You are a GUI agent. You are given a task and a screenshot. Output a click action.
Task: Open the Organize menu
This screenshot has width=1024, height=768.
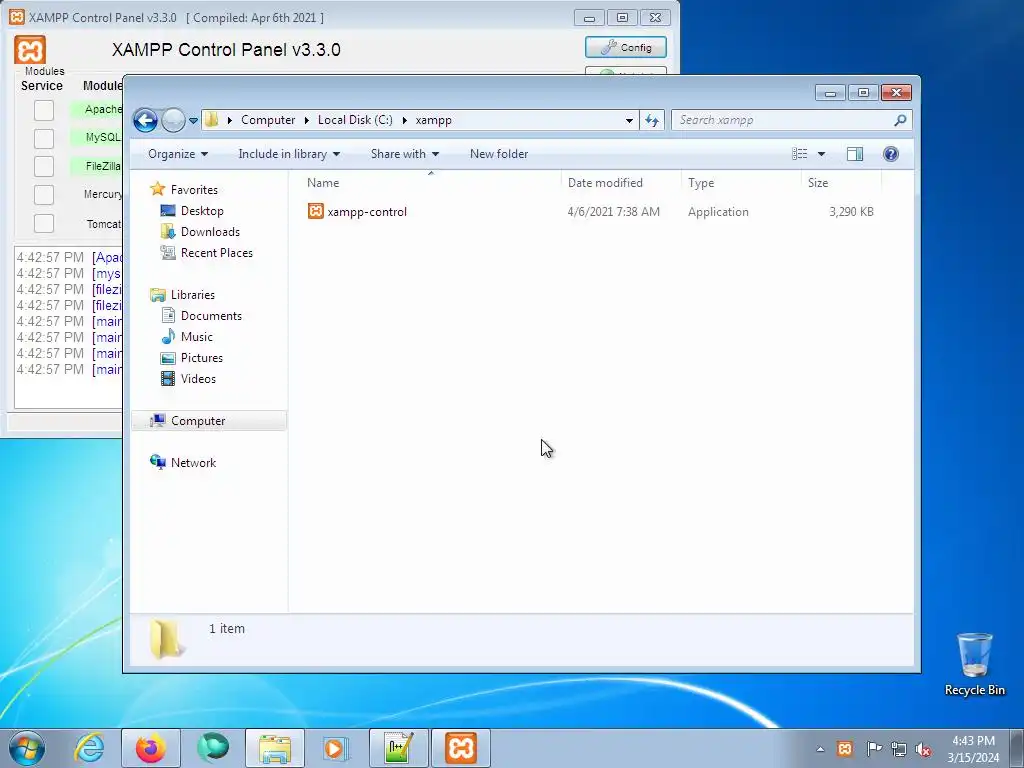tap(178, 154)
